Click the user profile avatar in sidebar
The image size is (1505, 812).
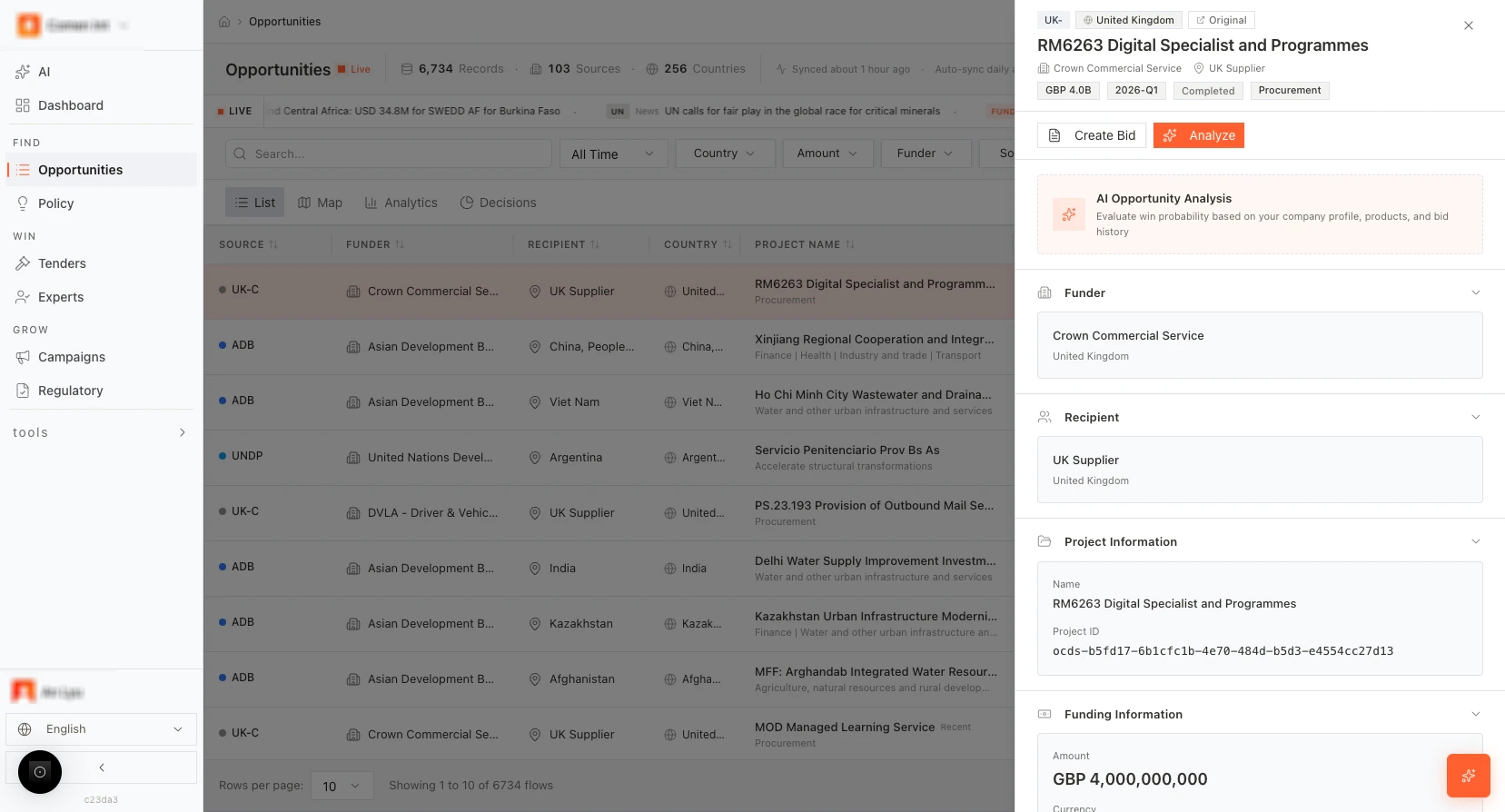[24, 692]
